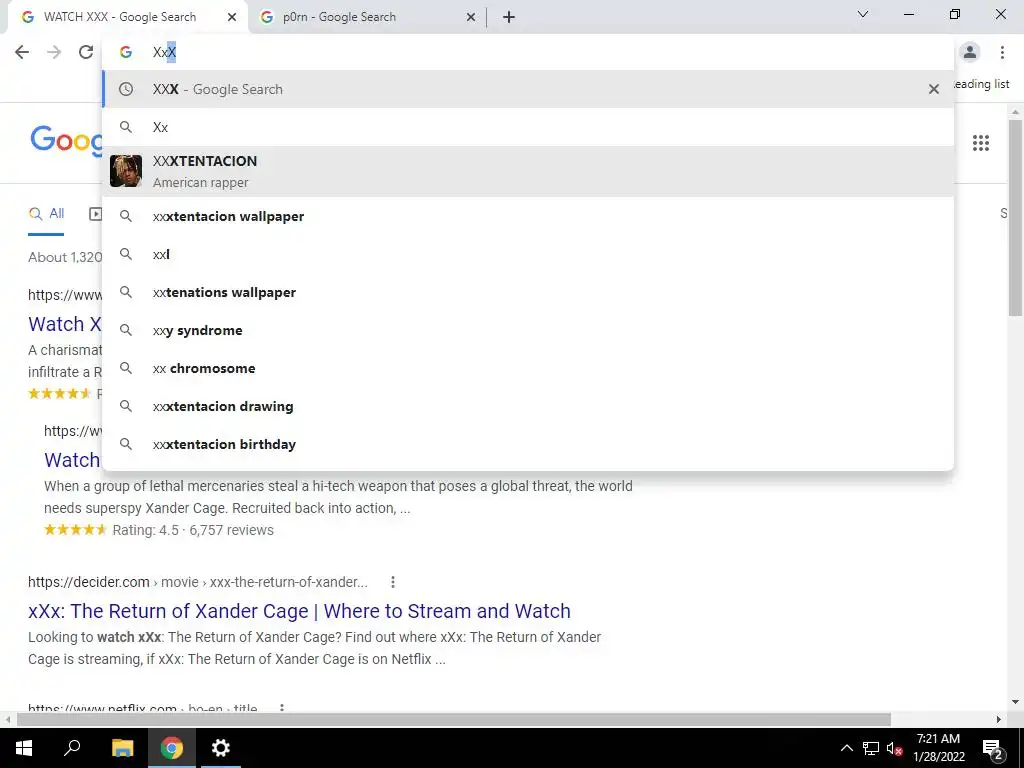The image size is (1024, 768).
Task: Open taskbar search magnifier
Action: point(72,748)
